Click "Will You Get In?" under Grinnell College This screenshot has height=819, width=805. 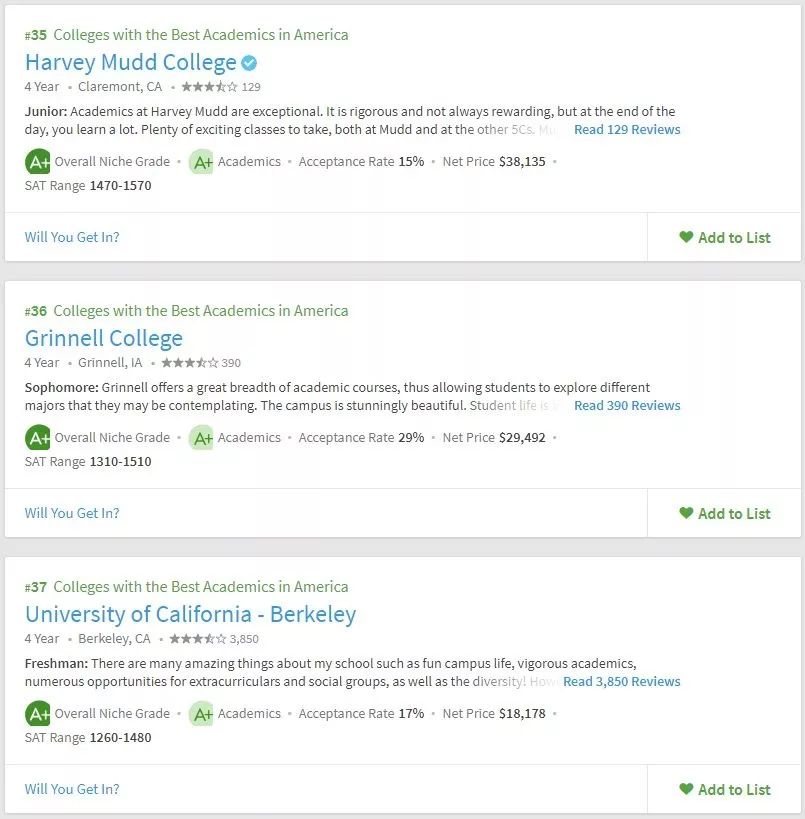(x=72, y=513)
